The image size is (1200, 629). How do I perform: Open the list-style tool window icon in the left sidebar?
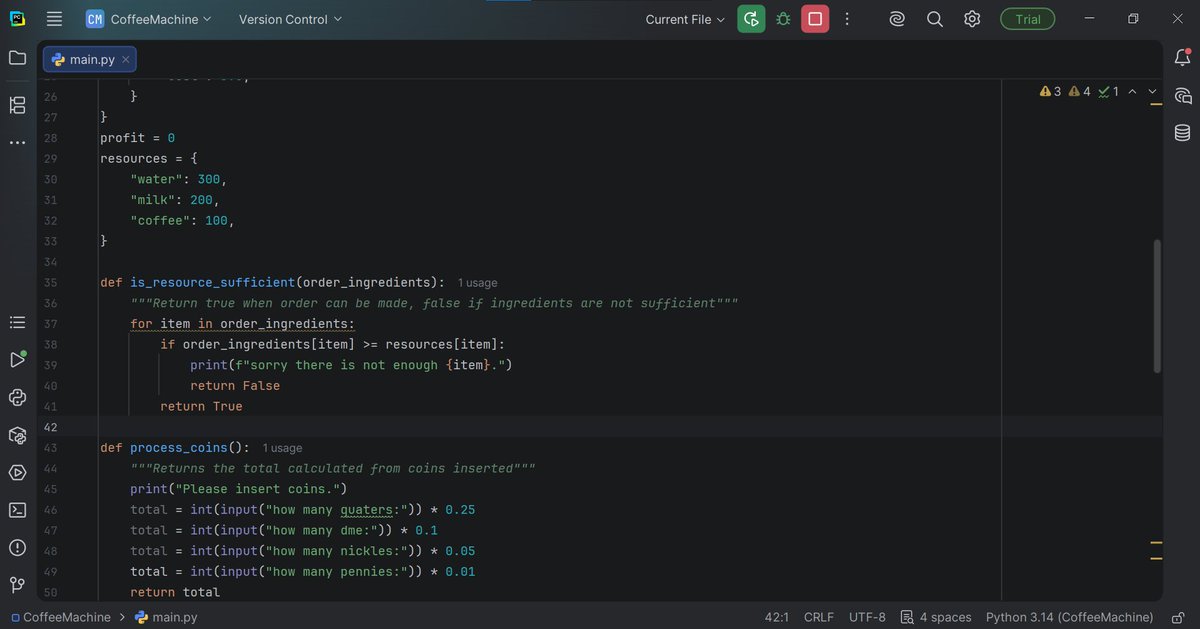[x=17, y=322]
